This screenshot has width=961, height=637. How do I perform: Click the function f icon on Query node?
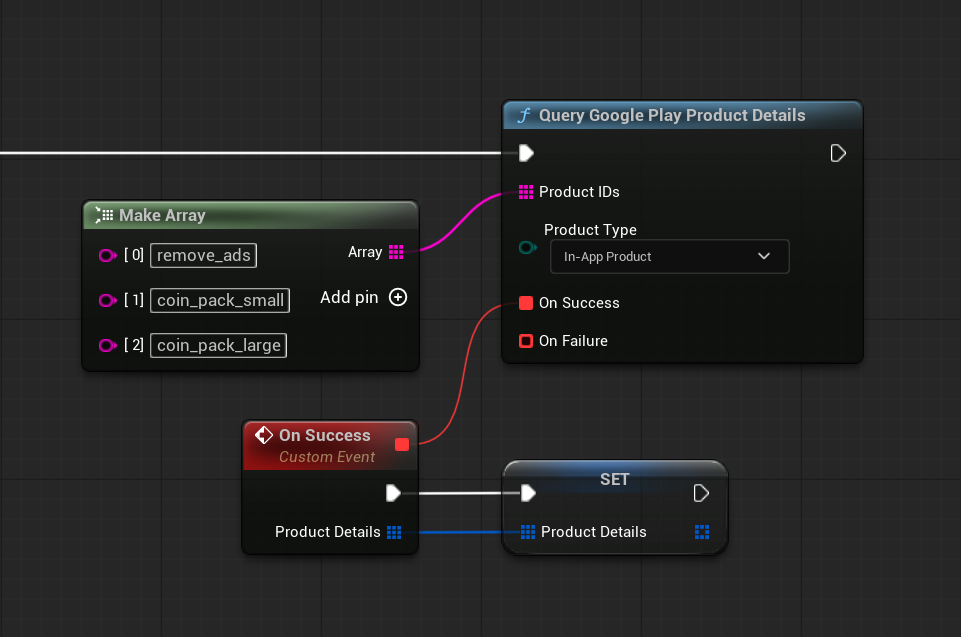click(524, 115)
